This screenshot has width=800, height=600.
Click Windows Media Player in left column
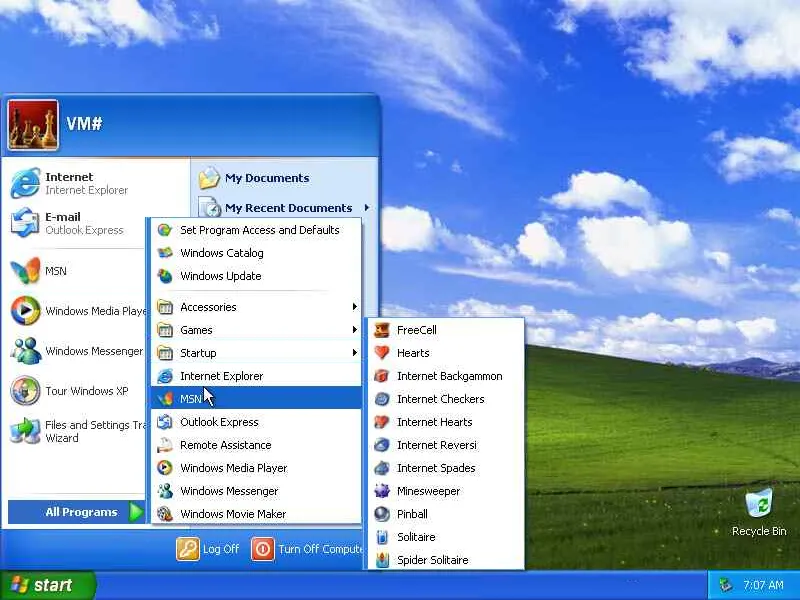coord(78,311)
